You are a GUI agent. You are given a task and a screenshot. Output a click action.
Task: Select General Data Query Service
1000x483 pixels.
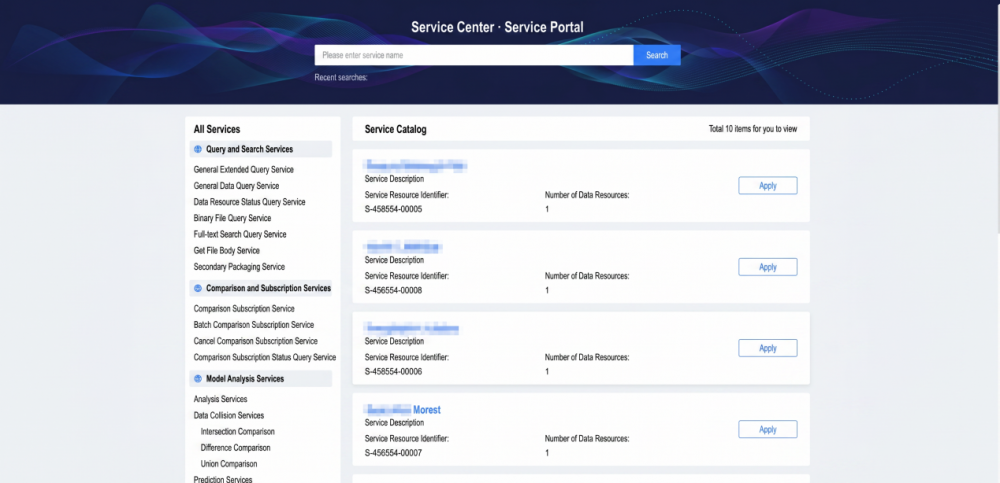237,186
